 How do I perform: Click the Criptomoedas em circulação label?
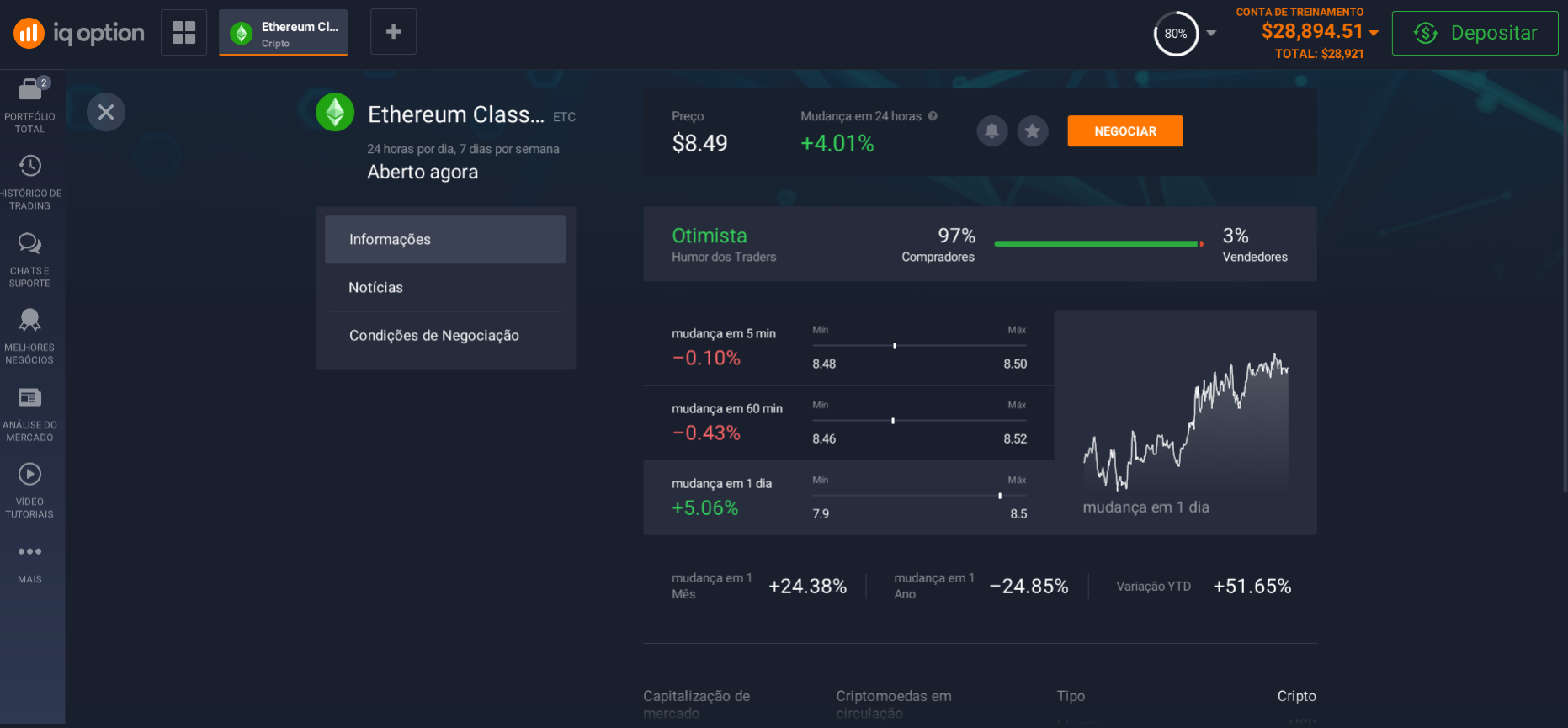(894, 704)
